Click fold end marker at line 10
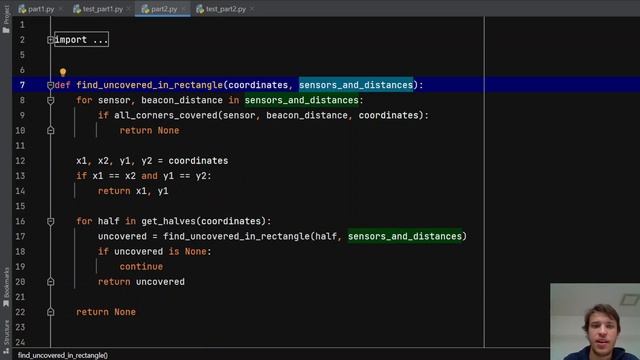Viewport: 640px width, 360px height. pyautogui.click(x=50, y=131)
